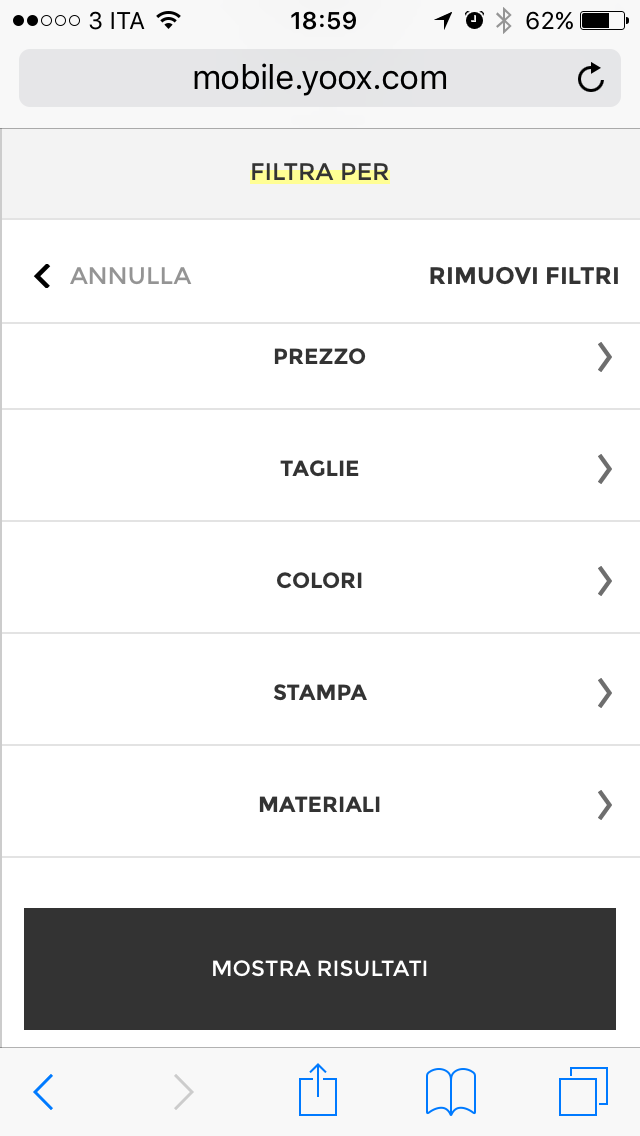The width and height of the screenshot is (640, 1136).
Task: Expand the STAMPA filter chevron
Action: pos(604,693)
